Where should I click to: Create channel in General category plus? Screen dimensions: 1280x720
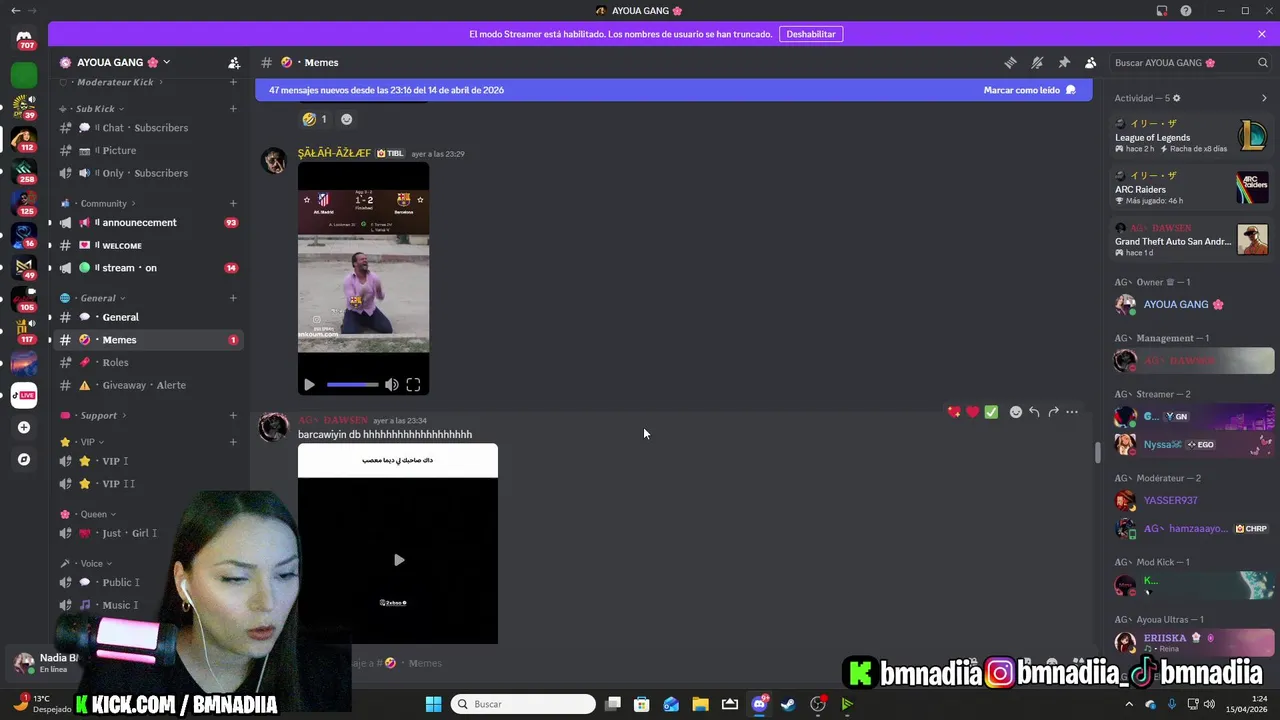point(233,298)
